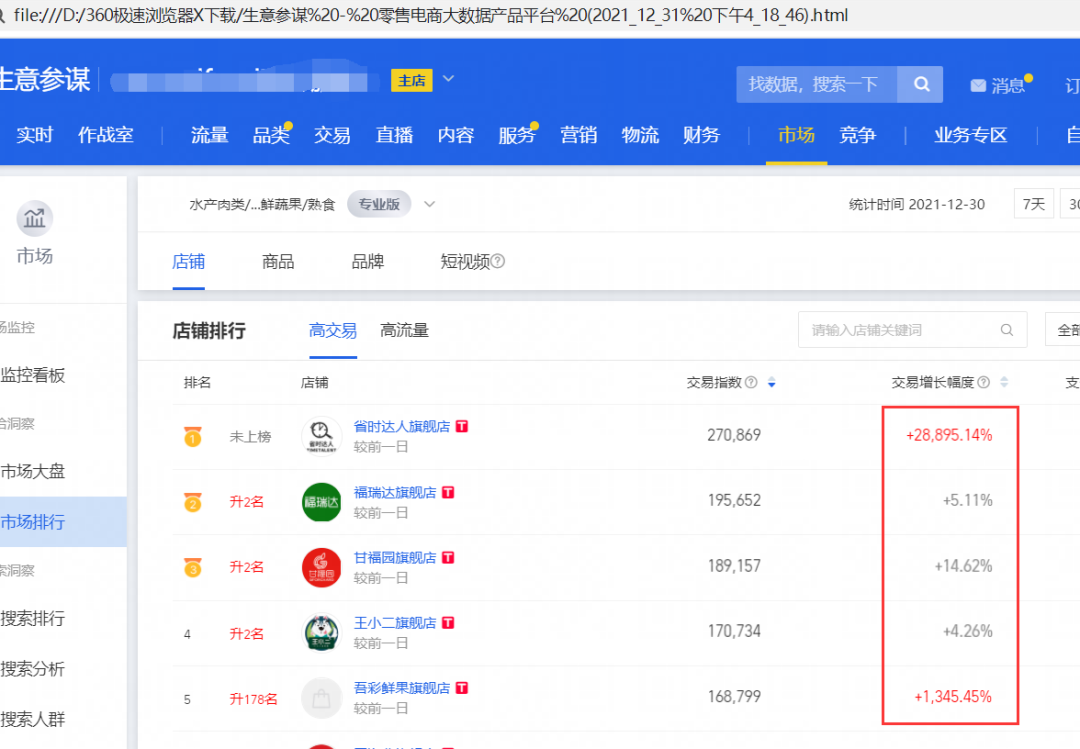This screenshot has height=749, width=1080.
Task: Open the 服务 menu
Action: 517,135
